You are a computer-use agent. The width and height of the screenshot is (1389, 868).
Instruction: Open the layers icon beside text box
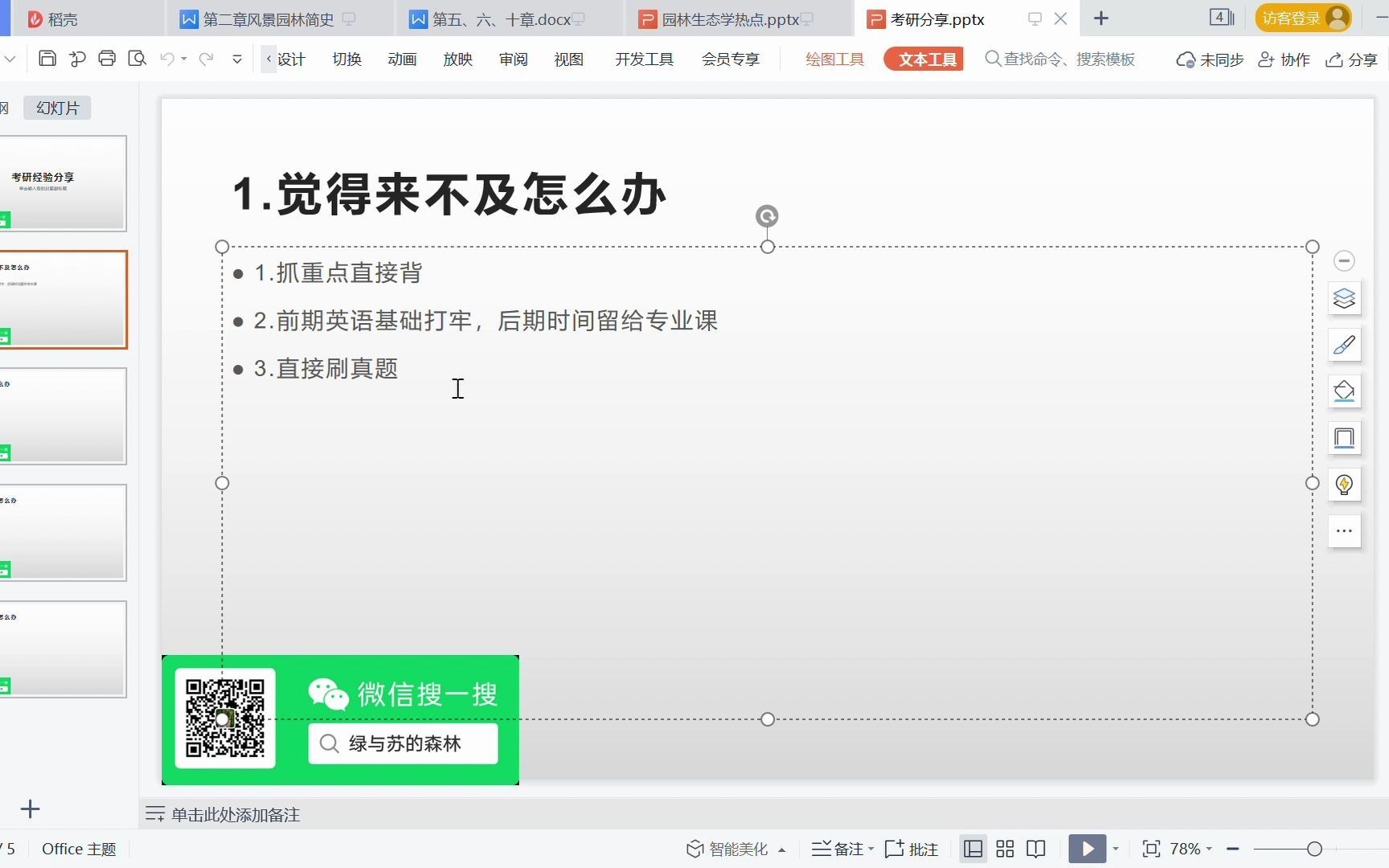click(x=1344, y=298)
